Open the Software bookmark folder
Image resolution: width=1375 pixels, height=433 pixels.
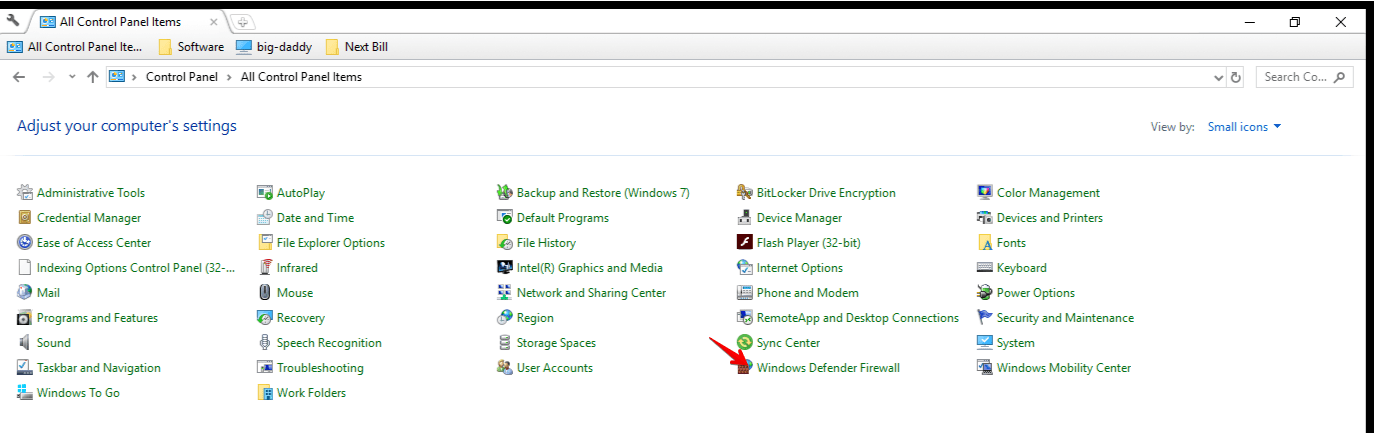[190, 47]
